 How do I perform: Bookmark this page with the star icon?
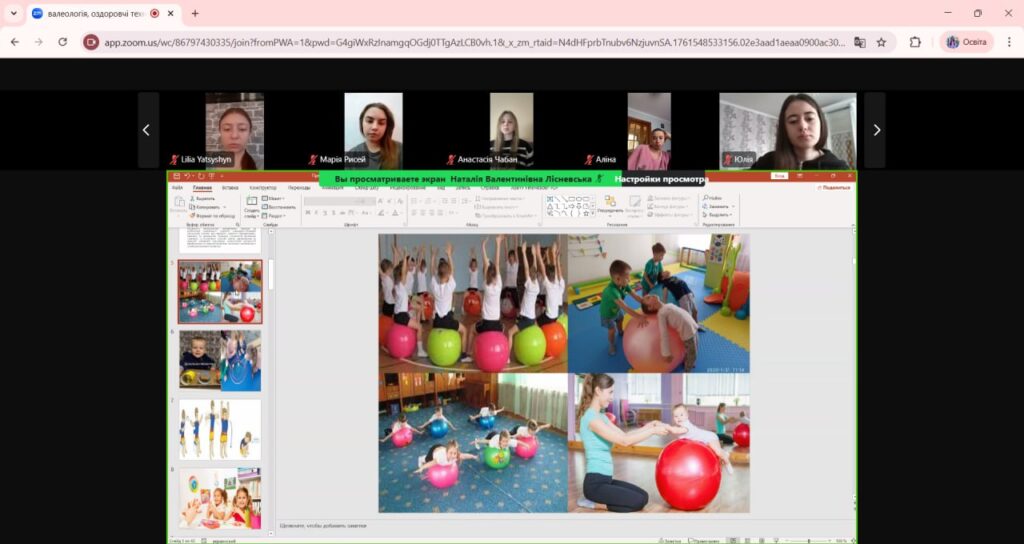click(x=881, y=42)
